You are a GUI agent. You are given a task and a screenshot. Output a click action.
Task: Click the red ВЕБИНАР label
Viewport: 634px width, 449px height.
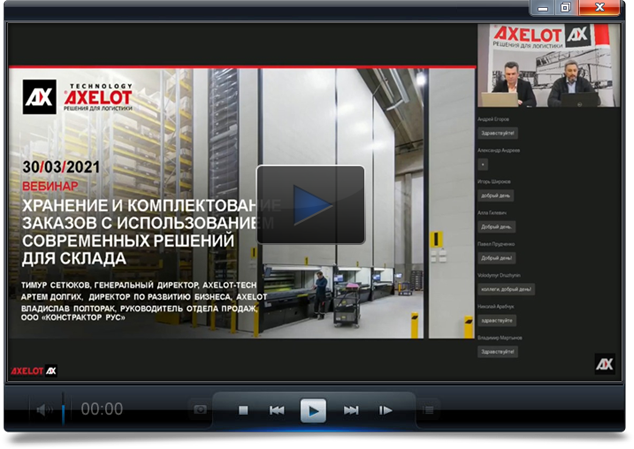[x=50, y=186]
